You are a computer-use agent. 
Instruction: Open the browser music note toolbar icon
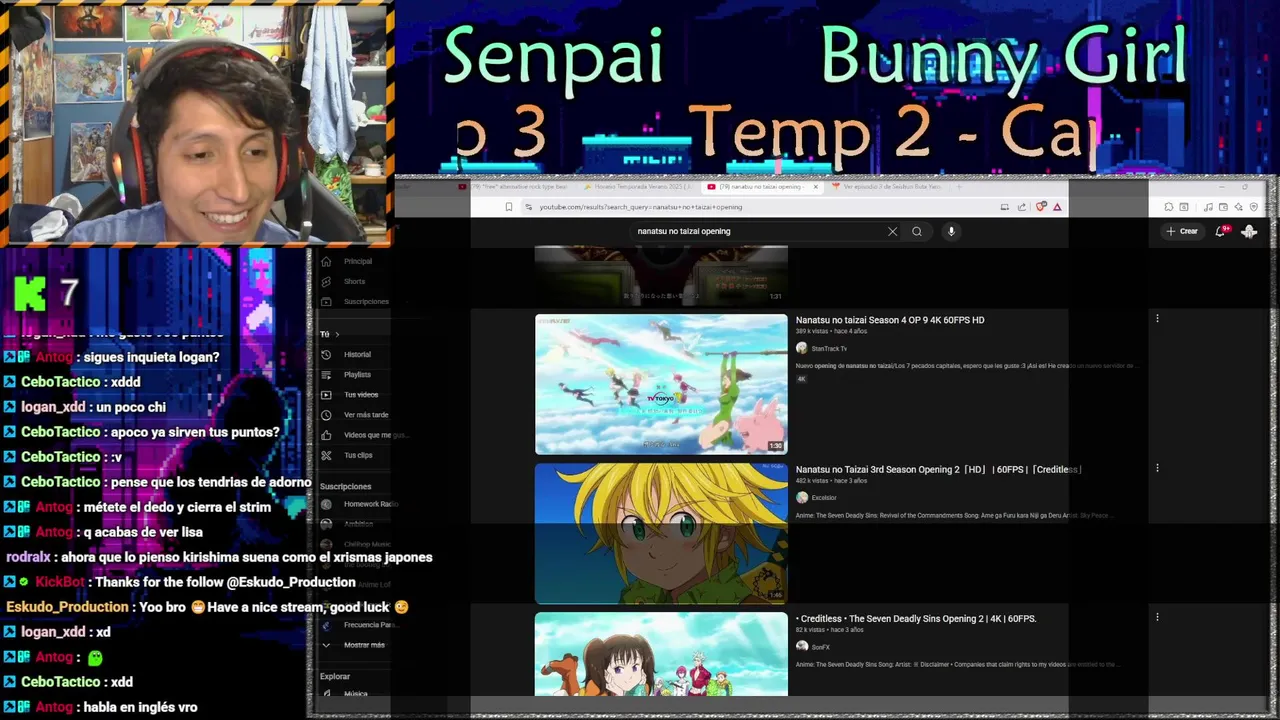coord(1208,207)
